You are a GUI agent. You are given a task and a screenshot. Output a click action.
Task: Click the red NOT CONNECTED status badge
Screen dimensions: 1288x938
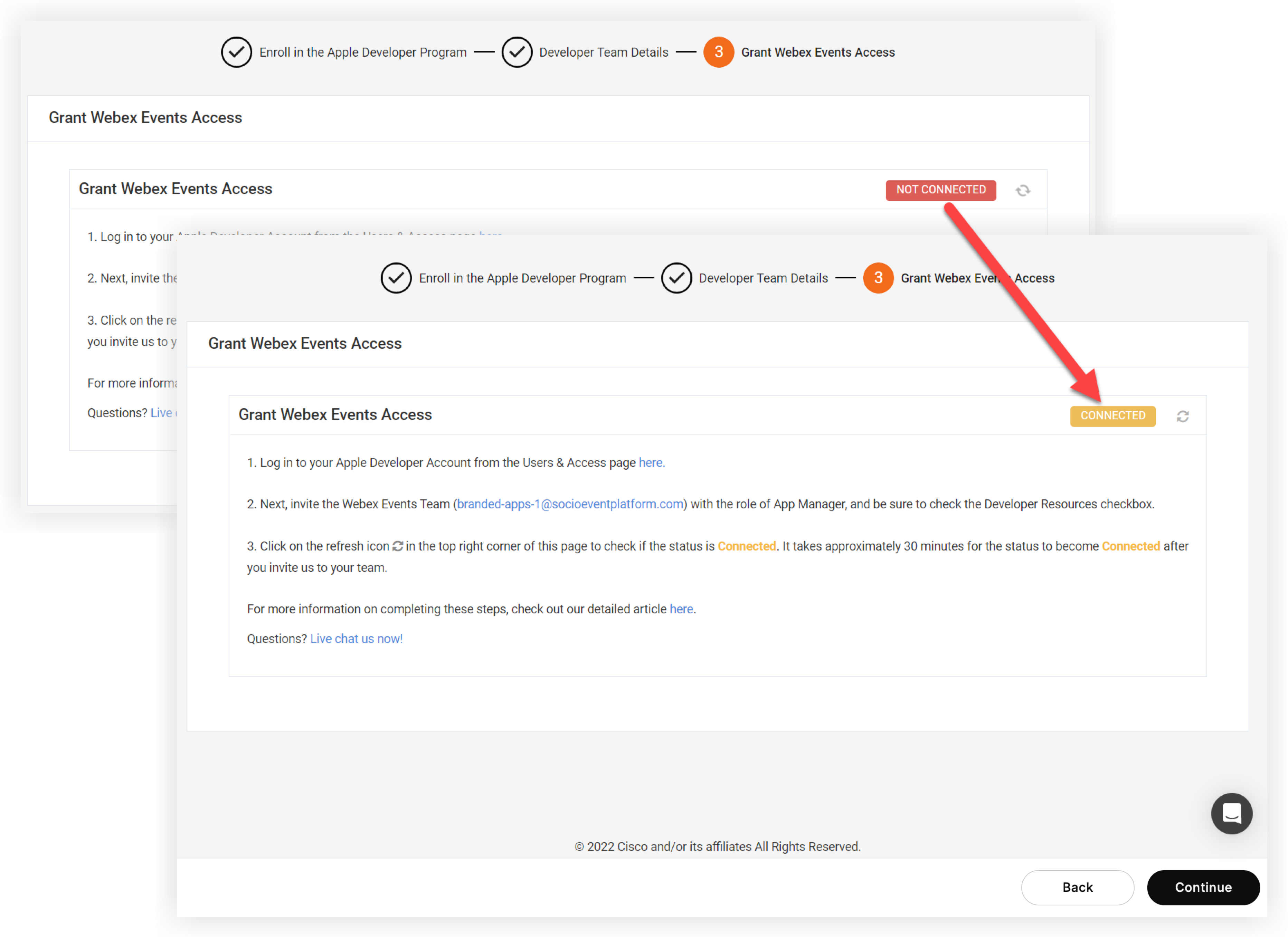(940, 190)
